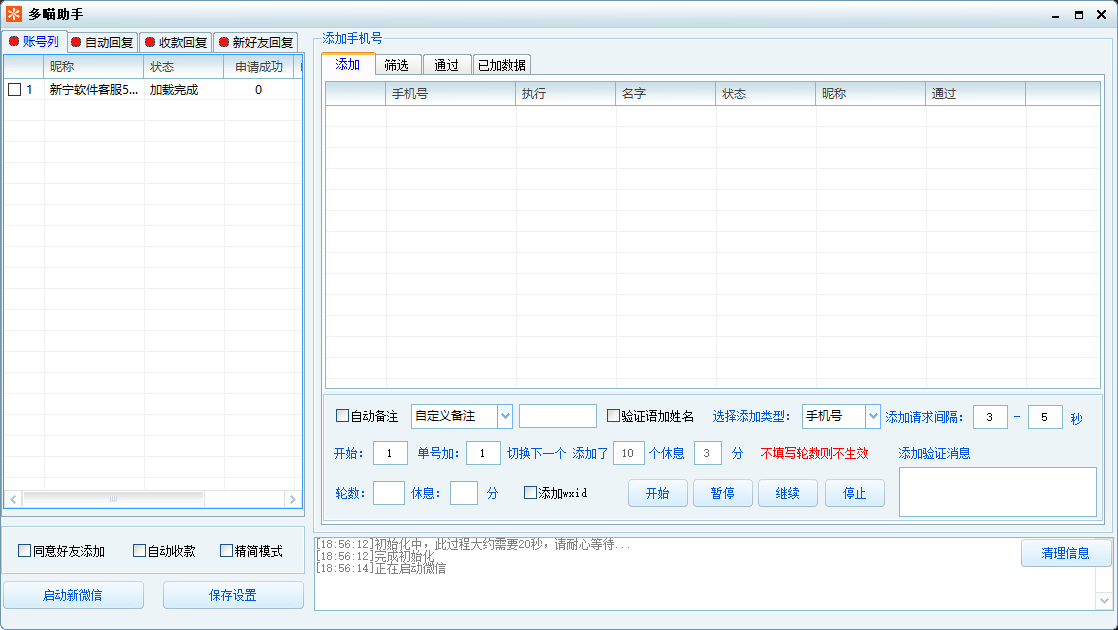Viewport: 1118px width, 630px height.
Task: Expand the 手机号 add-type dropdown
Action: tap(872, 416)
